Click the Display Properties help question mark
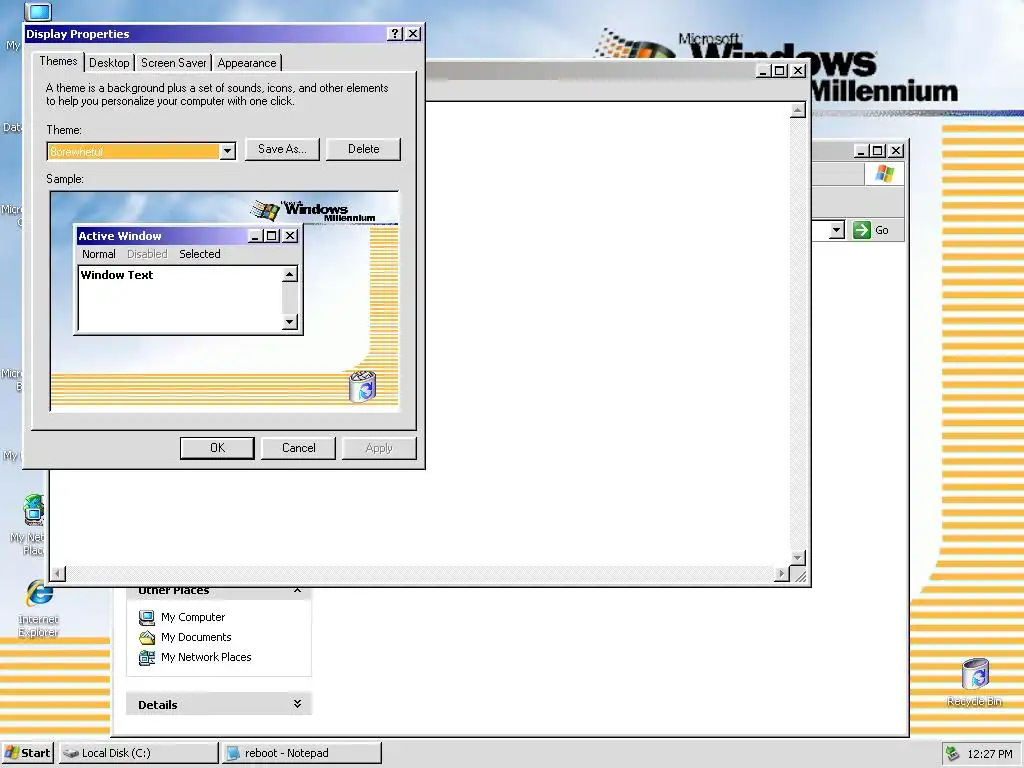This screenshot has height=768, width=1024. 394,34
